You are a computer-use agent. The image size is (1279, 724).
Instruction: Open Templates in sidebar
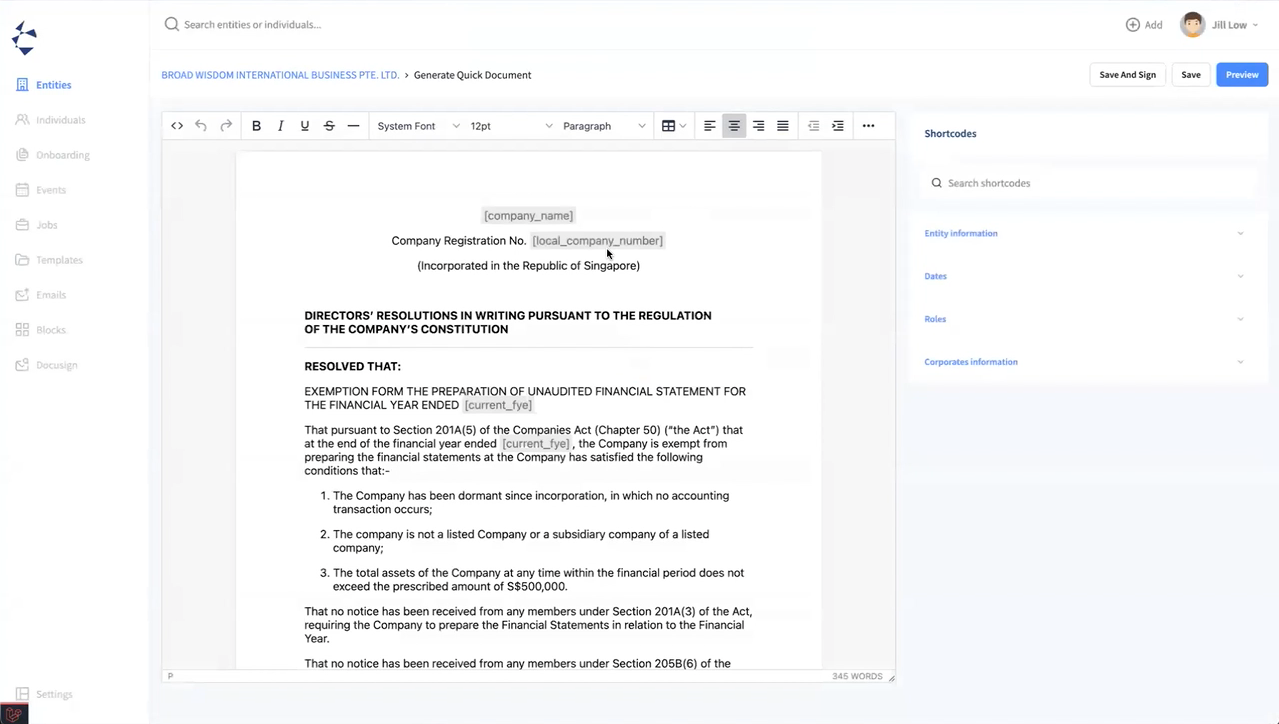point(48,260)
